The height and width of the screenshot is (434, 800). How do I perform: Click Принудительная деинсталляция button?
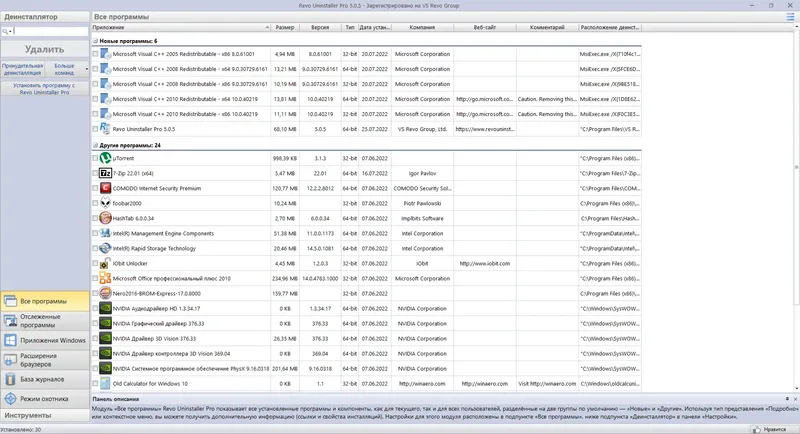(22, 69)
